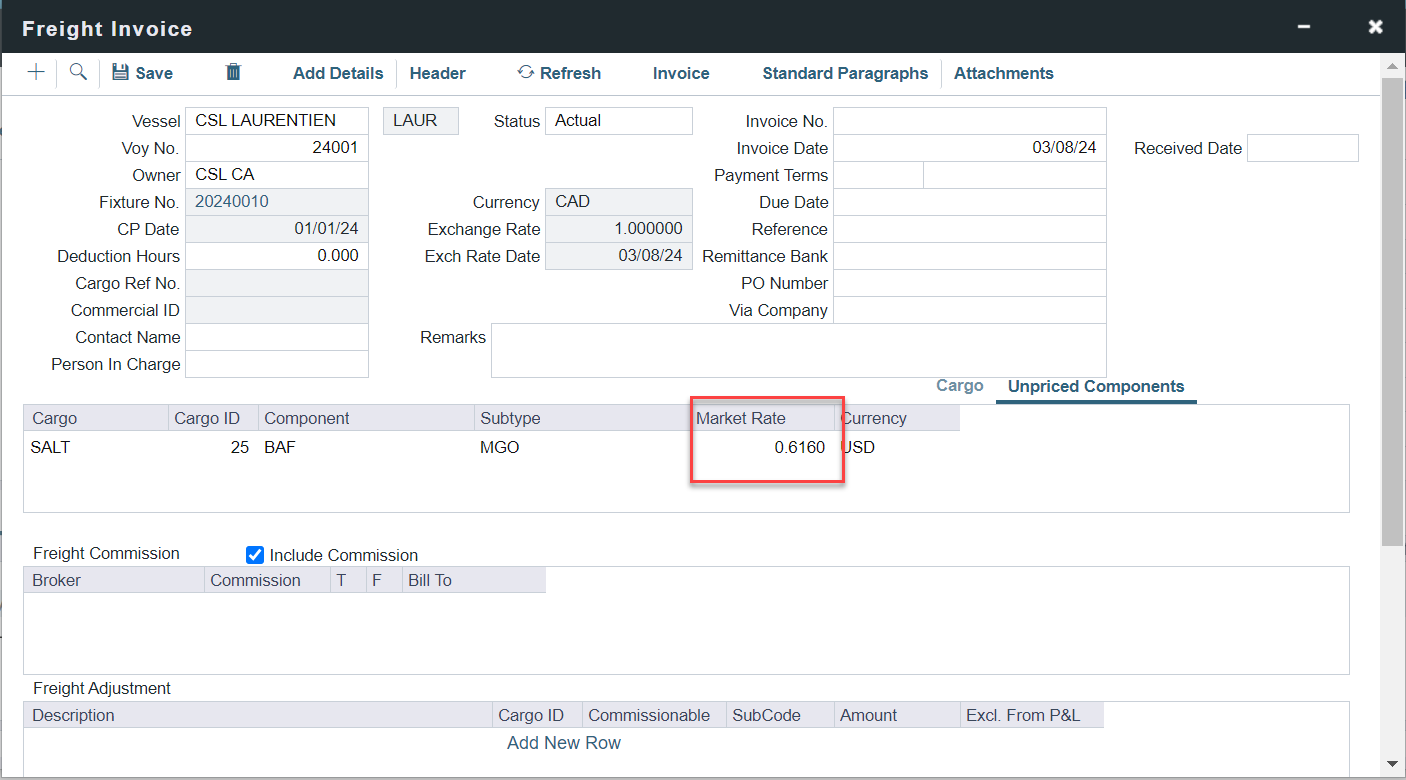This screenshot has height=780, width=1406.
Task: Open Standard Paragraphs
Action: tap(845, 73)
